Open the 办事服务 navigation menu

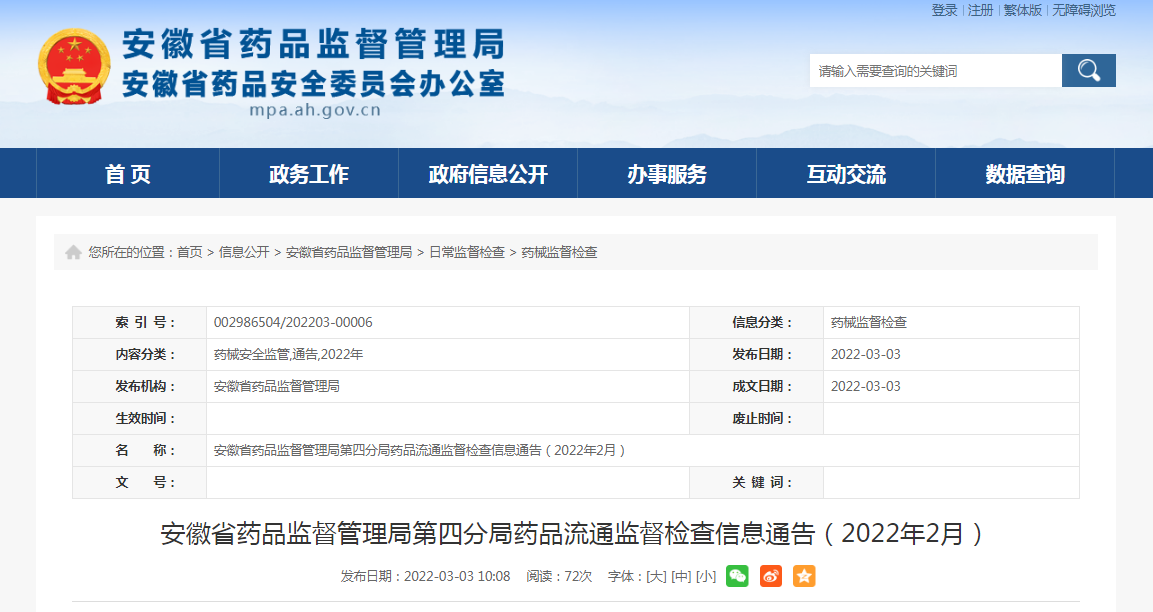667,174
